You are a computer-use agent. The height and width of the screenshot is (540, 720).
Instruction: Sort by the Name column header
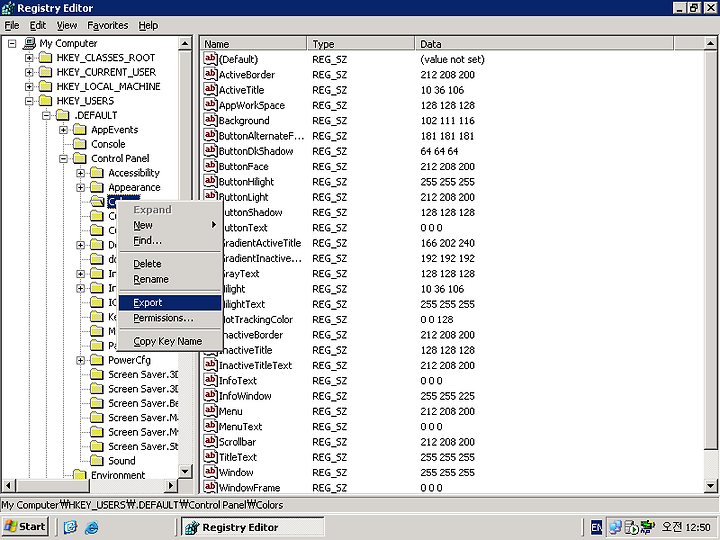[253, 44]
